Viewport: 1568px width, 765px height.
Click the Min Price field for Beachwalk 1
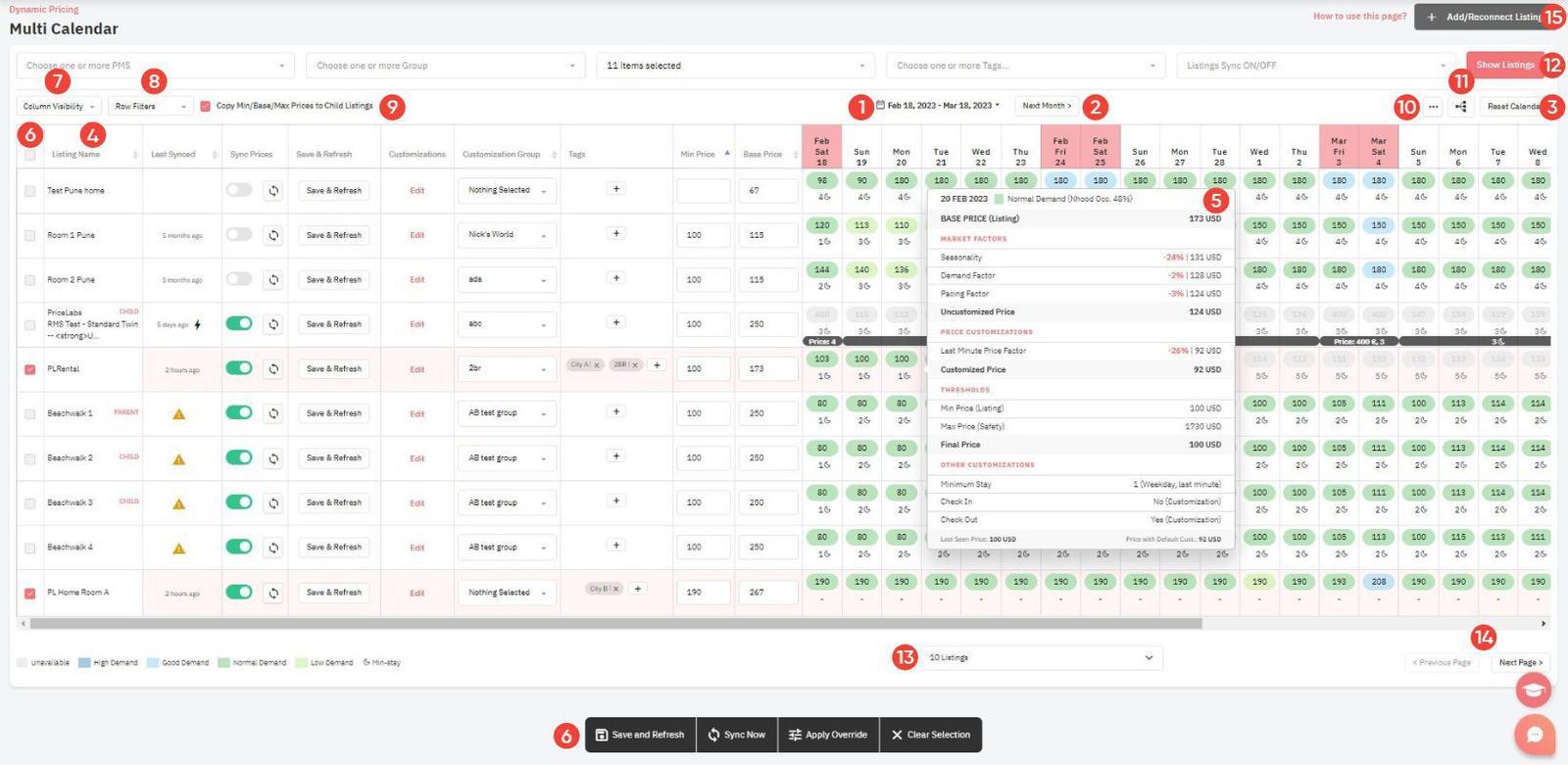(703, 413)
